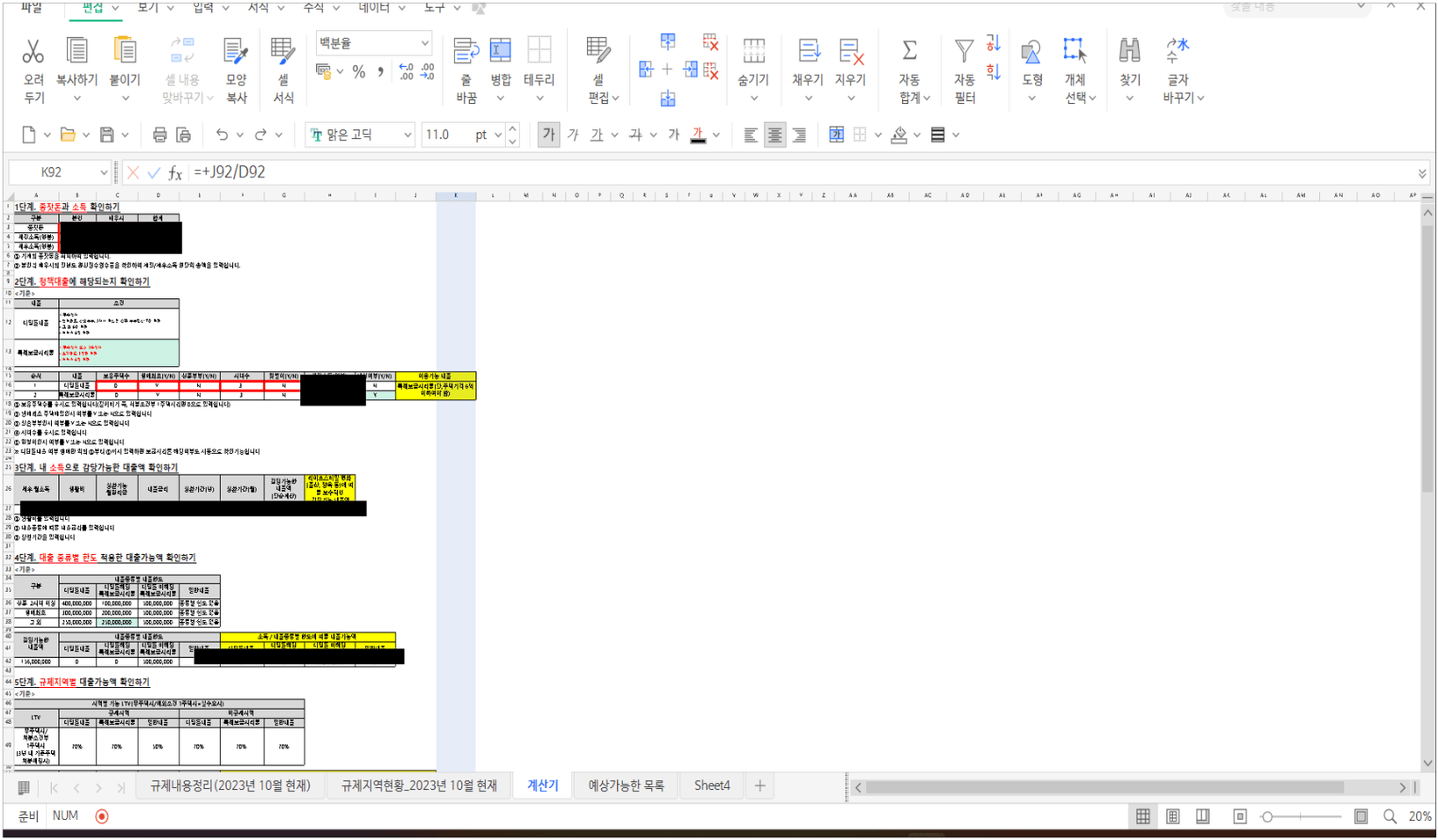Screen dimensions: 1438x840
Task: Switch to page layout view in status bar
Action: (x=1172, y=816)
